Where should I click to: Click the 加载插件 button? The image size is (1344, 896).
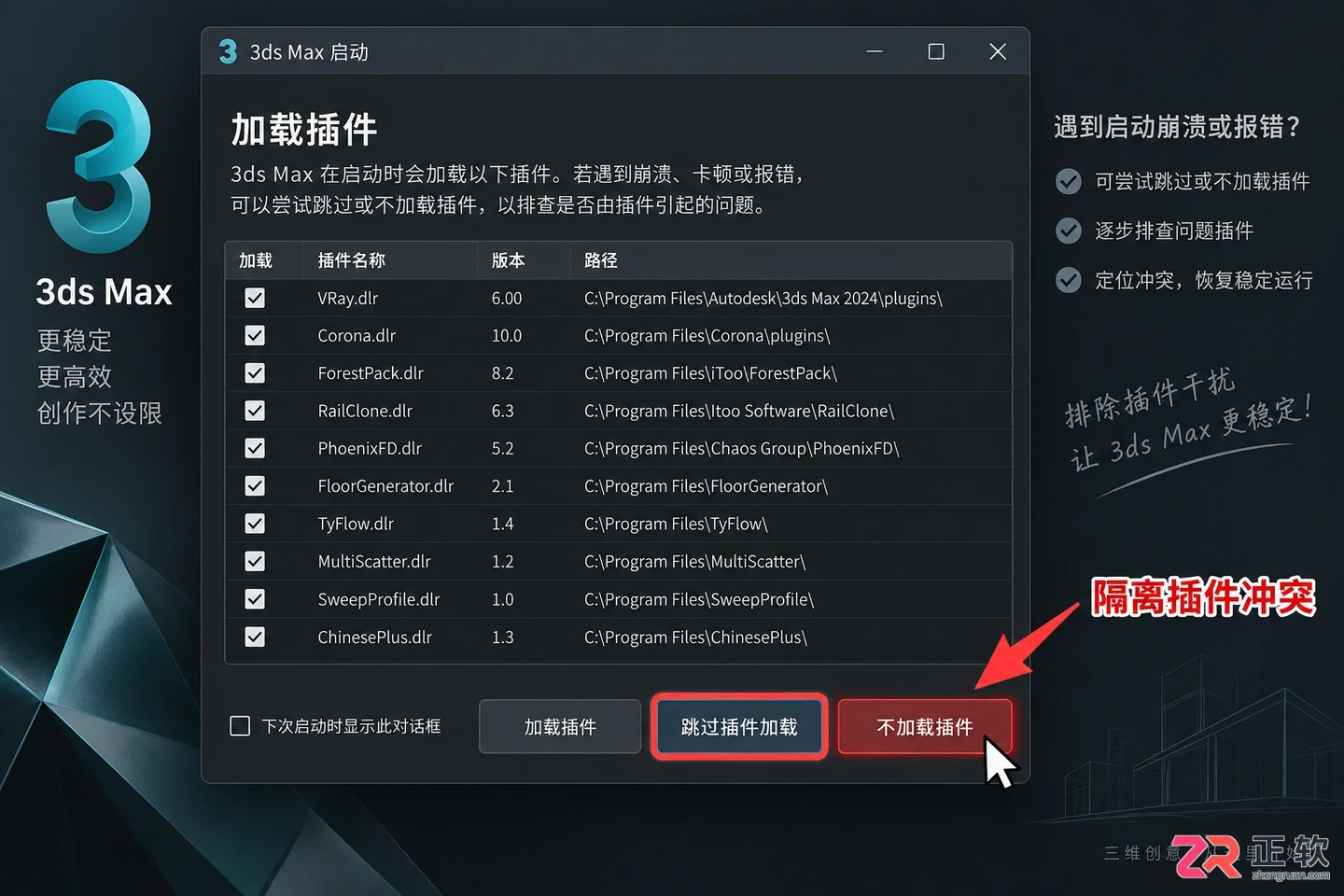pos(560,727)
